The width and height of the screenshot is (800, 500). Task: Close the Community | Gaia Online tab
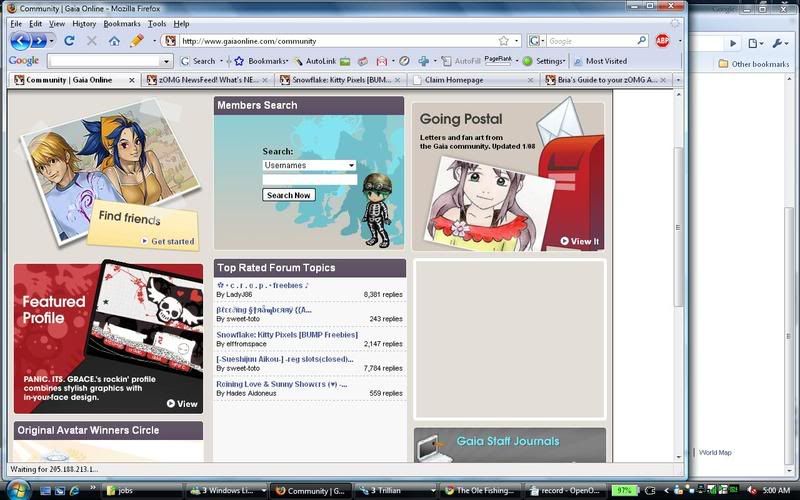[132, 80]
